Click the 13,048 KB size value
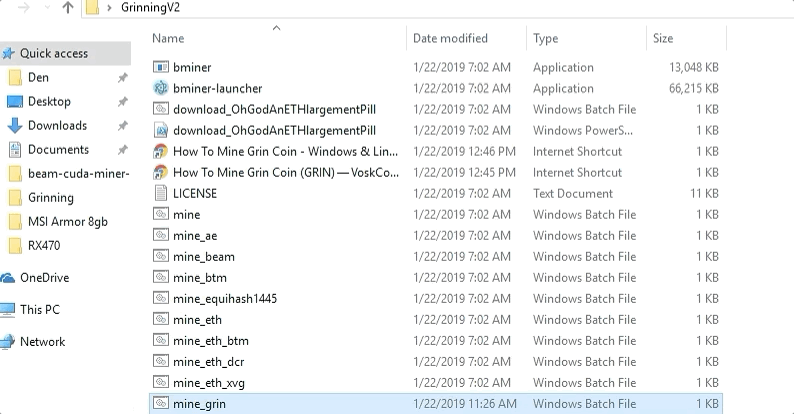This screenshot has height=414, width=794. click(694, 67)
